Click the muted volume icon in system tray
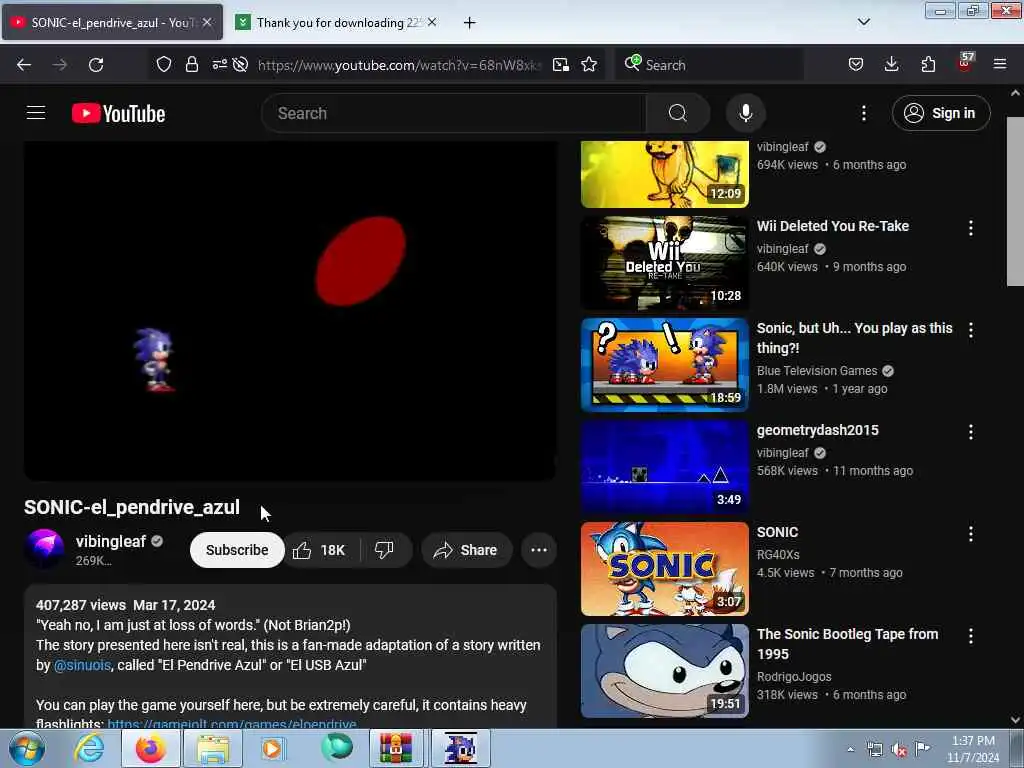 point(899,750)
